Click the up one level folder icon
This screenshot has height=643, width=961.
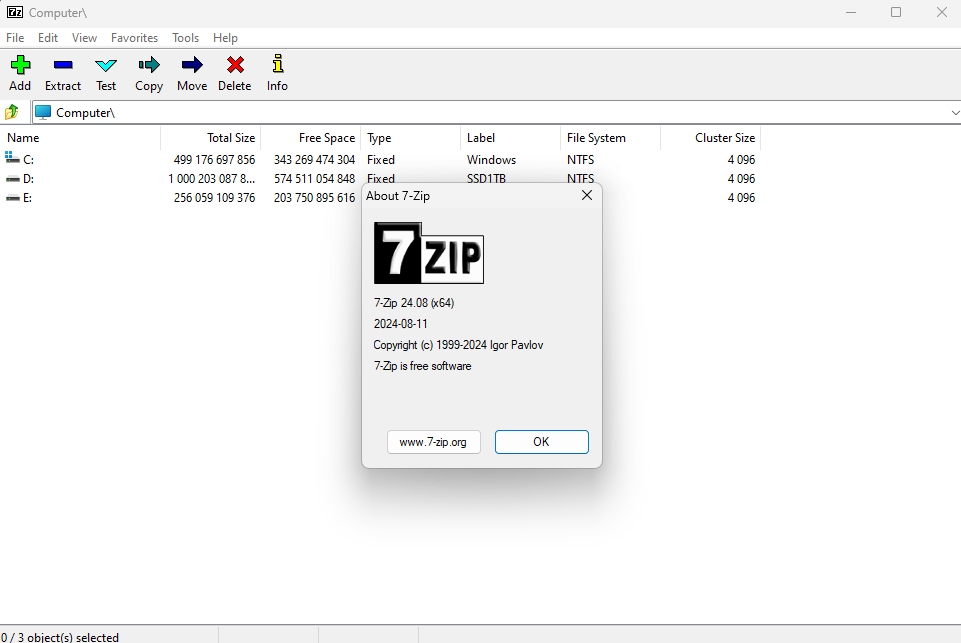point(12,112)
